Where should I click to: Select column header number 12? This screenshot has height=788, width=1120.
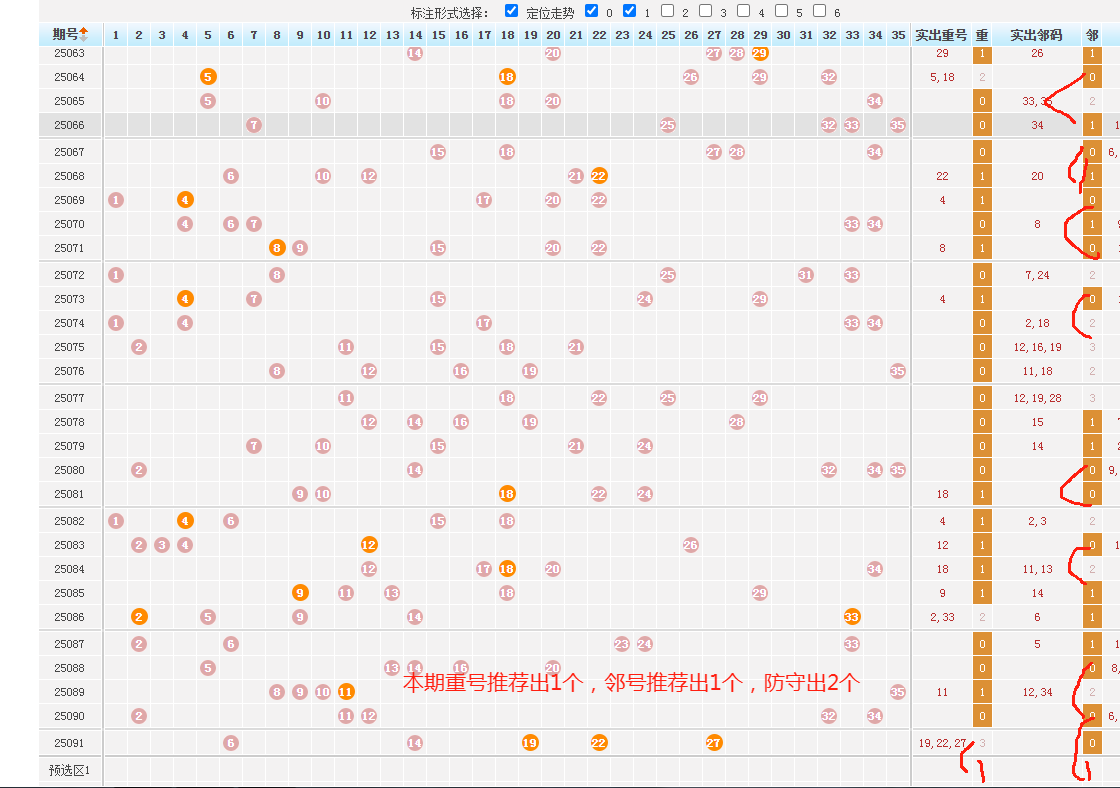point(369,35)
